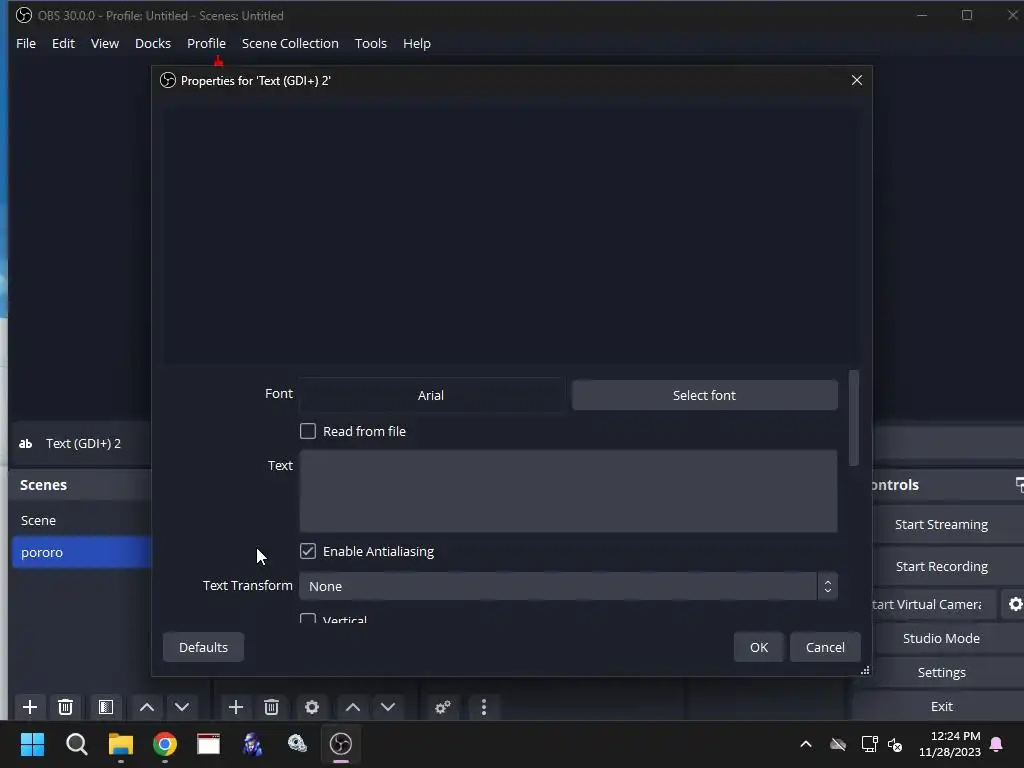Image resolution: width=1024 pixels, height=768 pixels.
Task: Open OBS Settings button
Action: pyautogui.click(x=941, y=672)
